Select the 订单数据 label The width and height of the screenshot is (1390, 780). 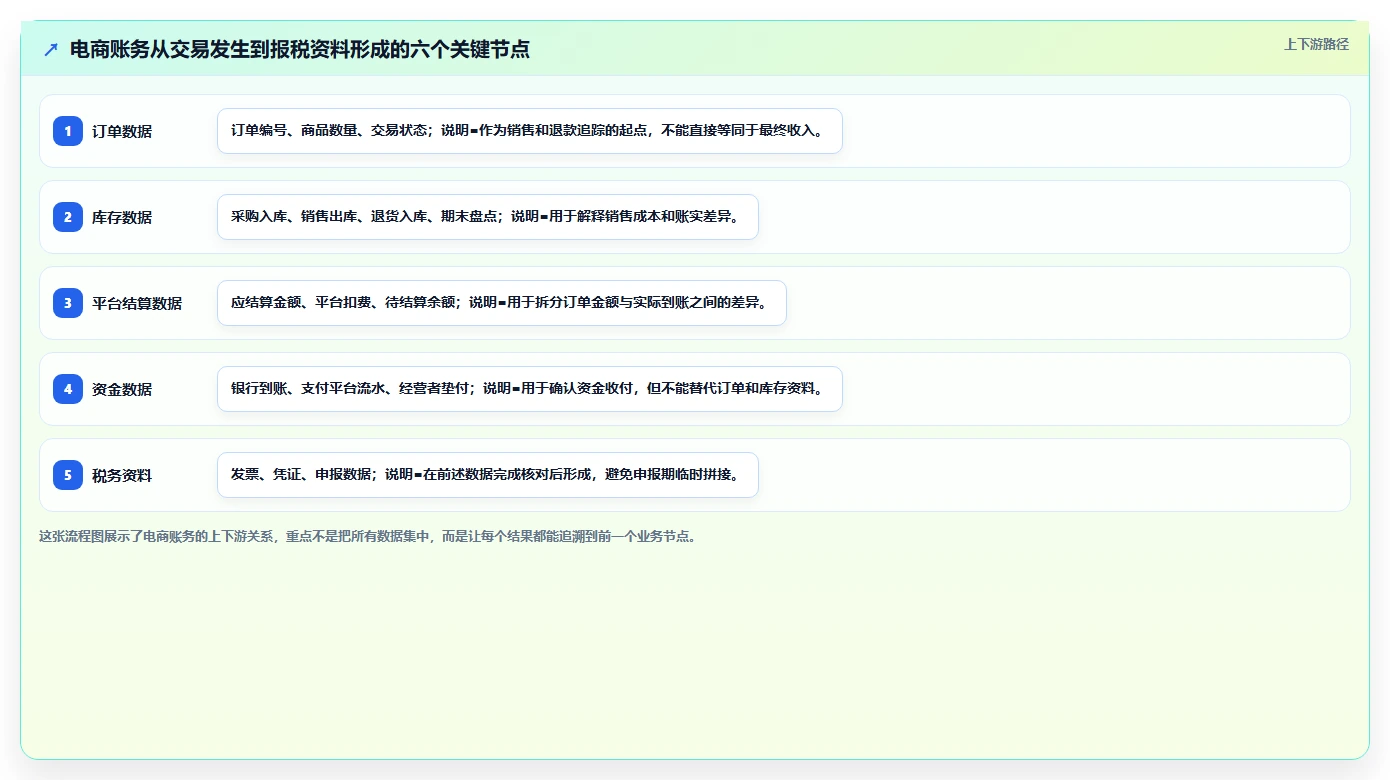(122, 131)
